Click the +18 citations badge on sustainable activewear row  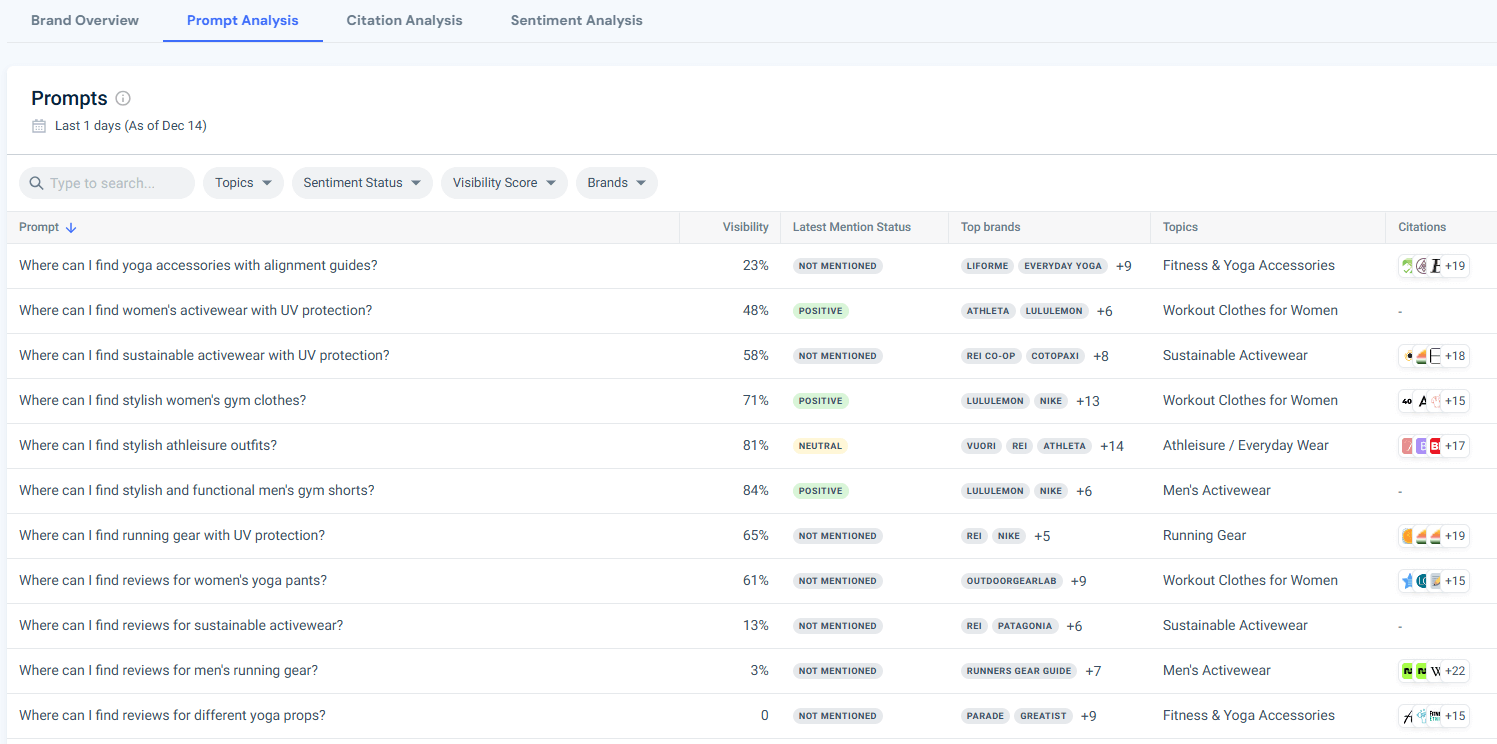[x=1456, y=355]
